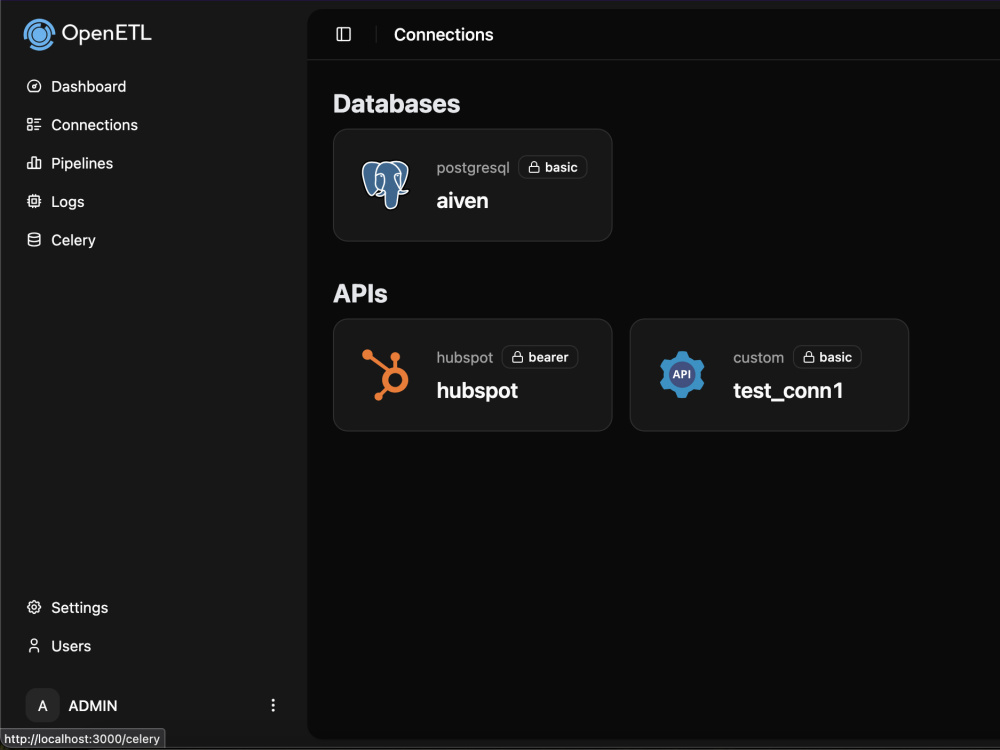1000x750 pixels.
Task: Open the Dashboard page
Action: 89,86
